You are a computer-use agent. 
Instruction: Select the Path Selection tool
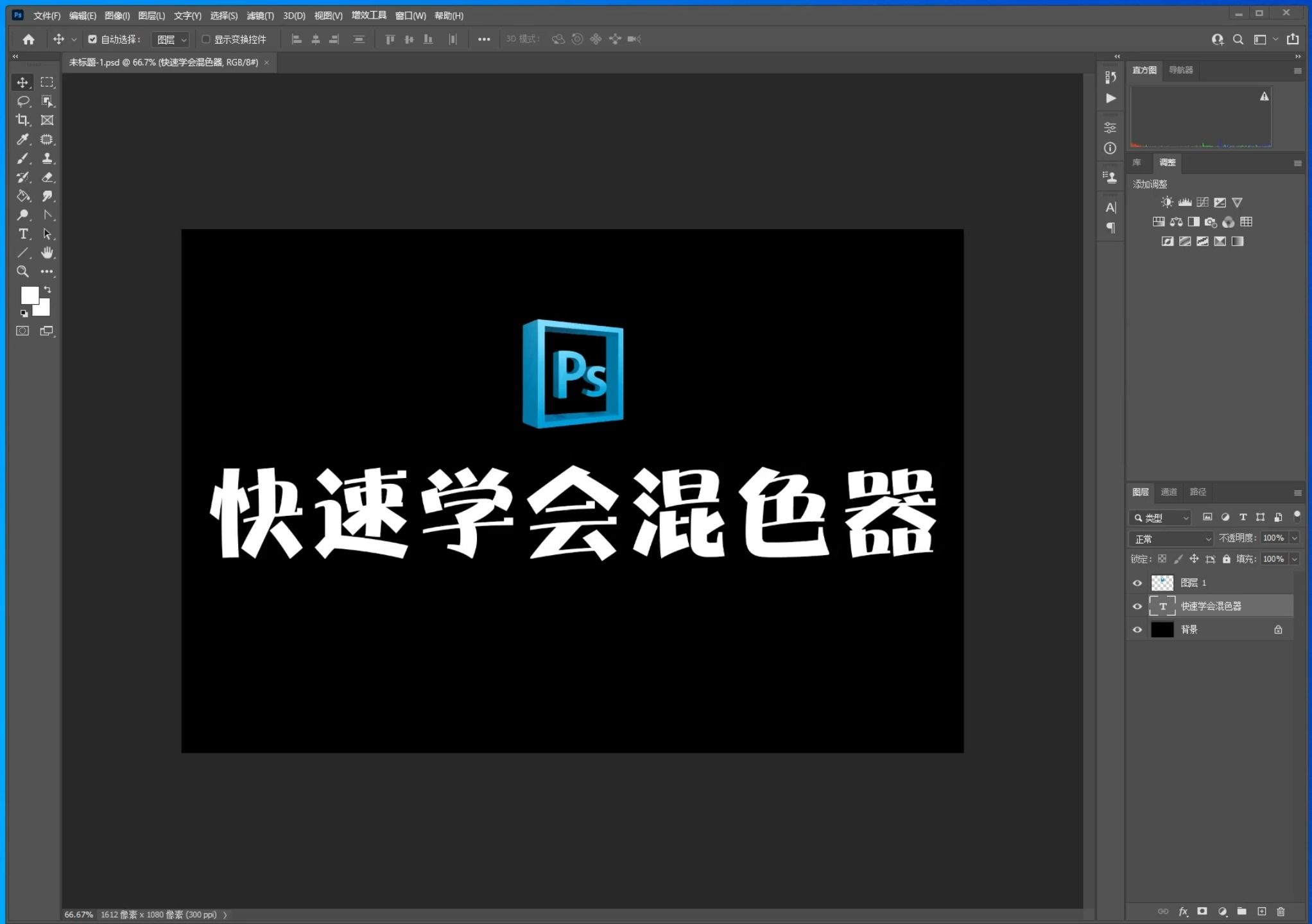(x=47, y=234)
